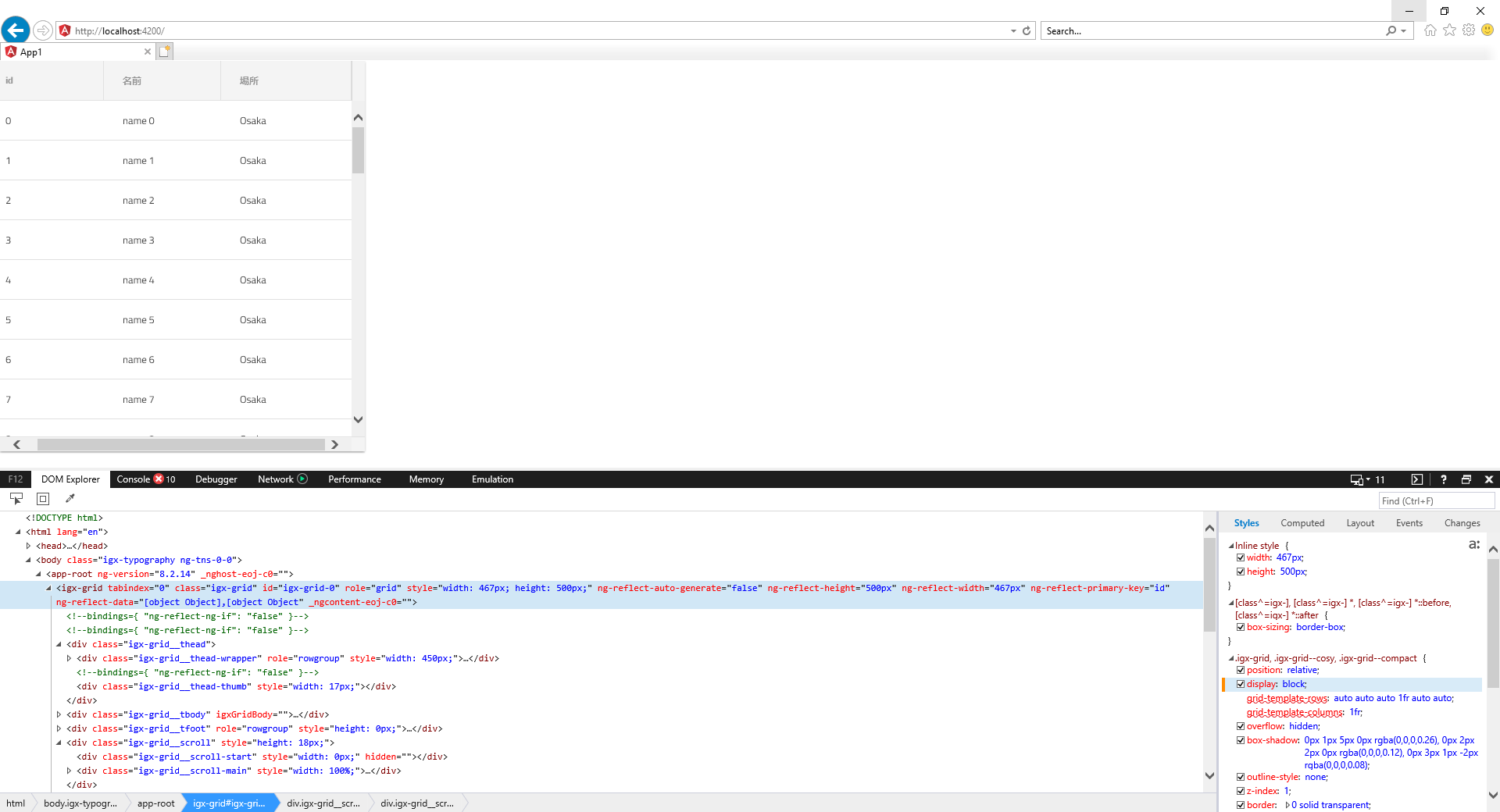Unpin DevTools into a separate window
This screenshot has width=1500, height=812.
(1466, 479)
